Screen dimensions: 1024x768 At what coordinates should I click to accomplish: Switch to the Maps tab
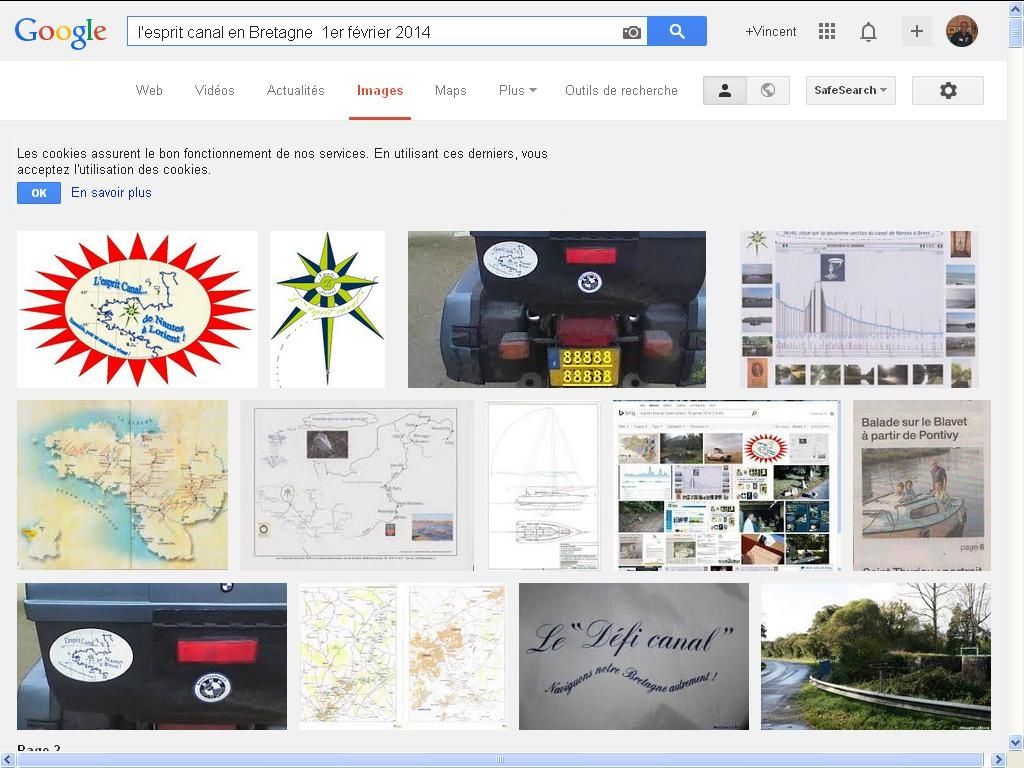pos(451,90)
